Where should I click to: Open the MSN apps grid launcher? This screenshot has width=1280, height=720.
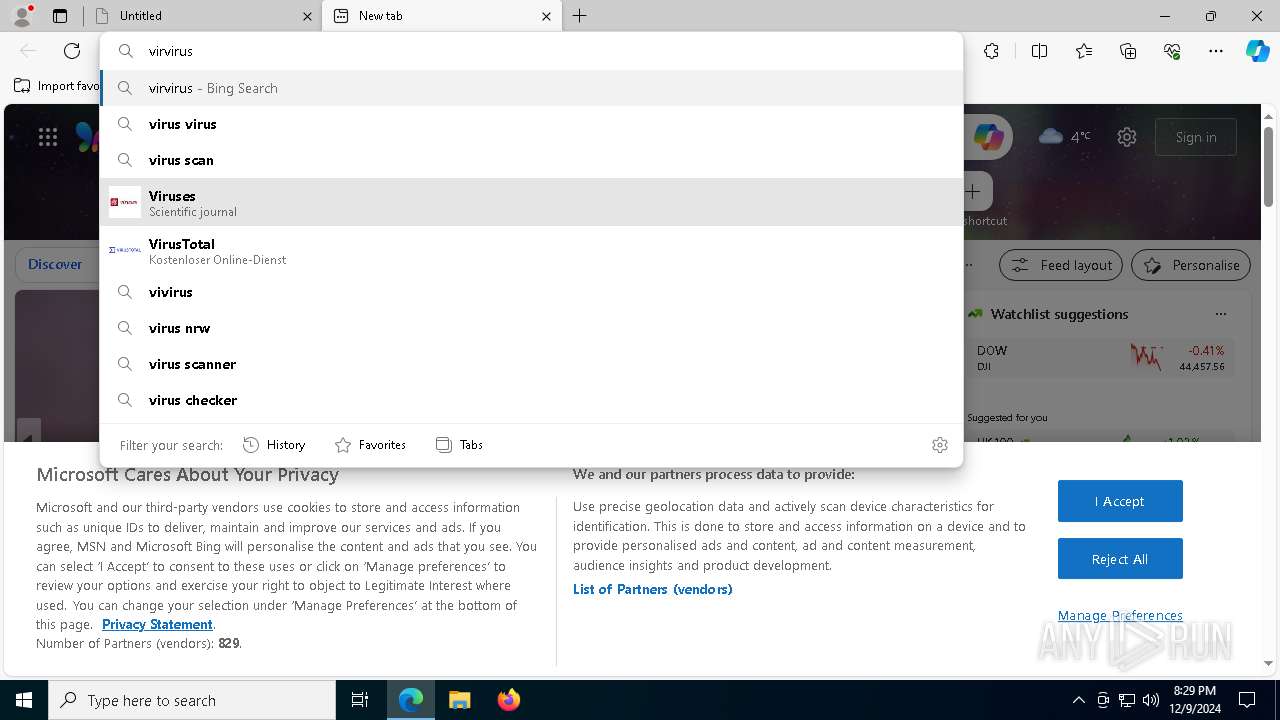(x=48, y=137)
